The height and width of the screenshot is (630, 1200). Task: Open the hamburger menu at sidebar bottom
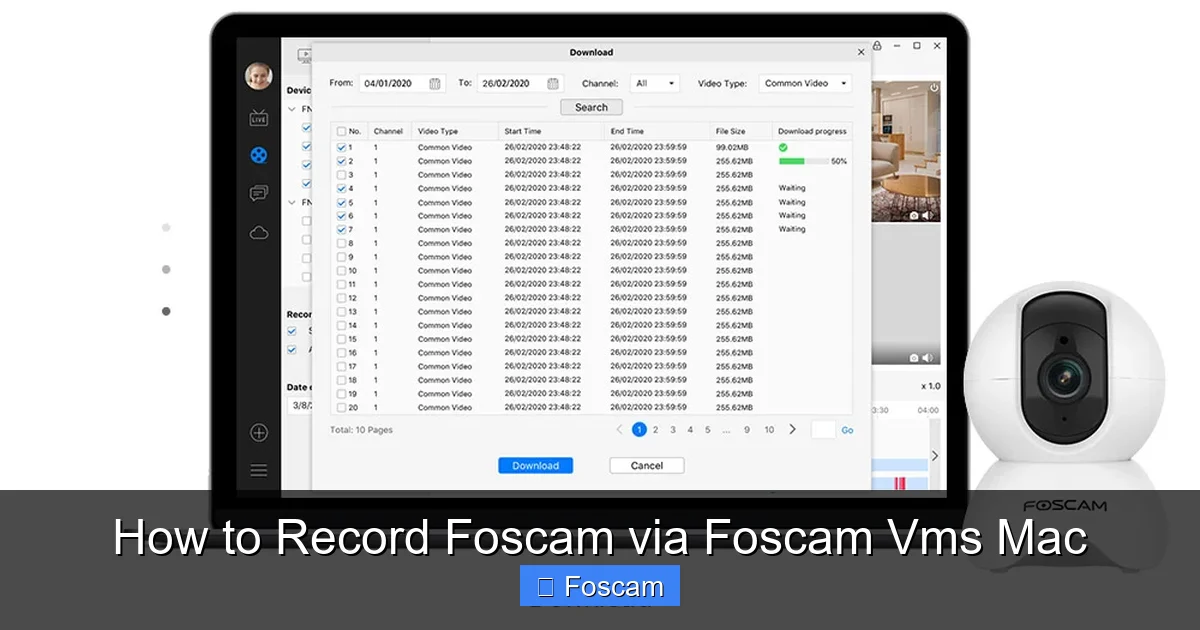258,469
